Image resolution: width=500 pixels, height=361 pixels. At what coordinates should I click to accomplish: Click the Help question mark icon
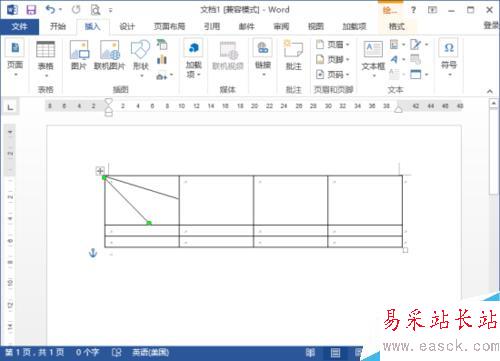tap(413, 10)
